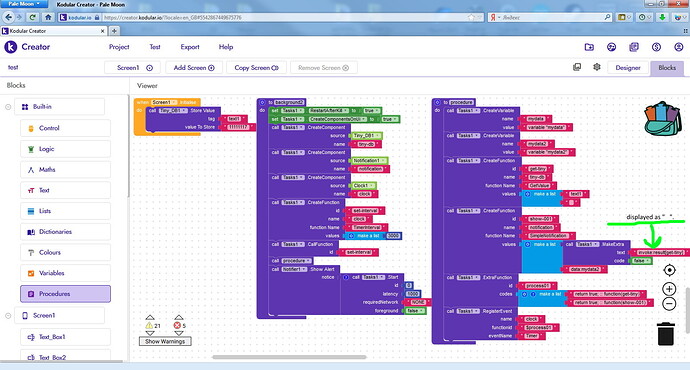
Task: Select the Logic blocks category
Action: pyautogui.click(x=65, y=149)
